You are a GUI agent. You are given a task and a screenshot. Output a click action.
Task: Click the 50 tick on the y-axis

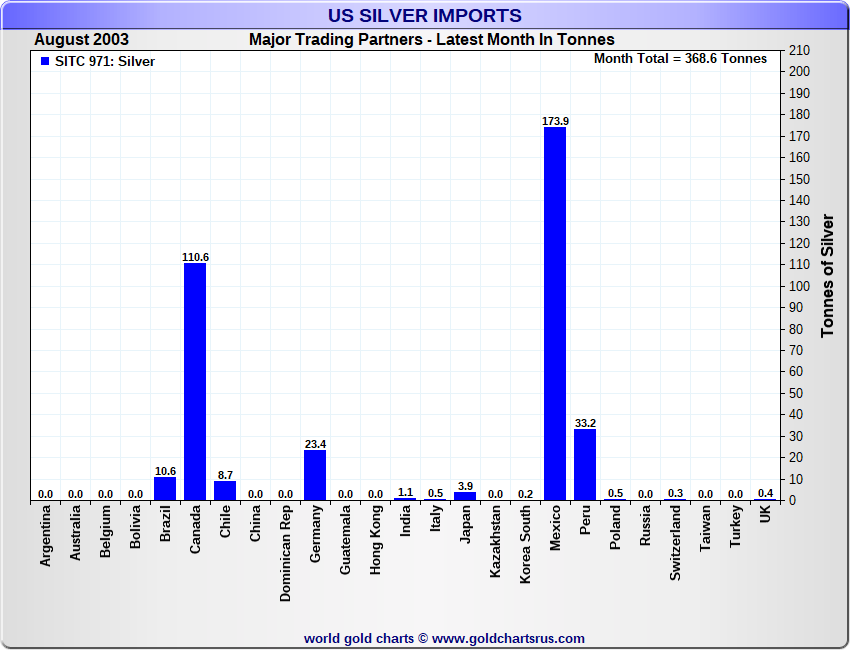(x=796, y=393)
